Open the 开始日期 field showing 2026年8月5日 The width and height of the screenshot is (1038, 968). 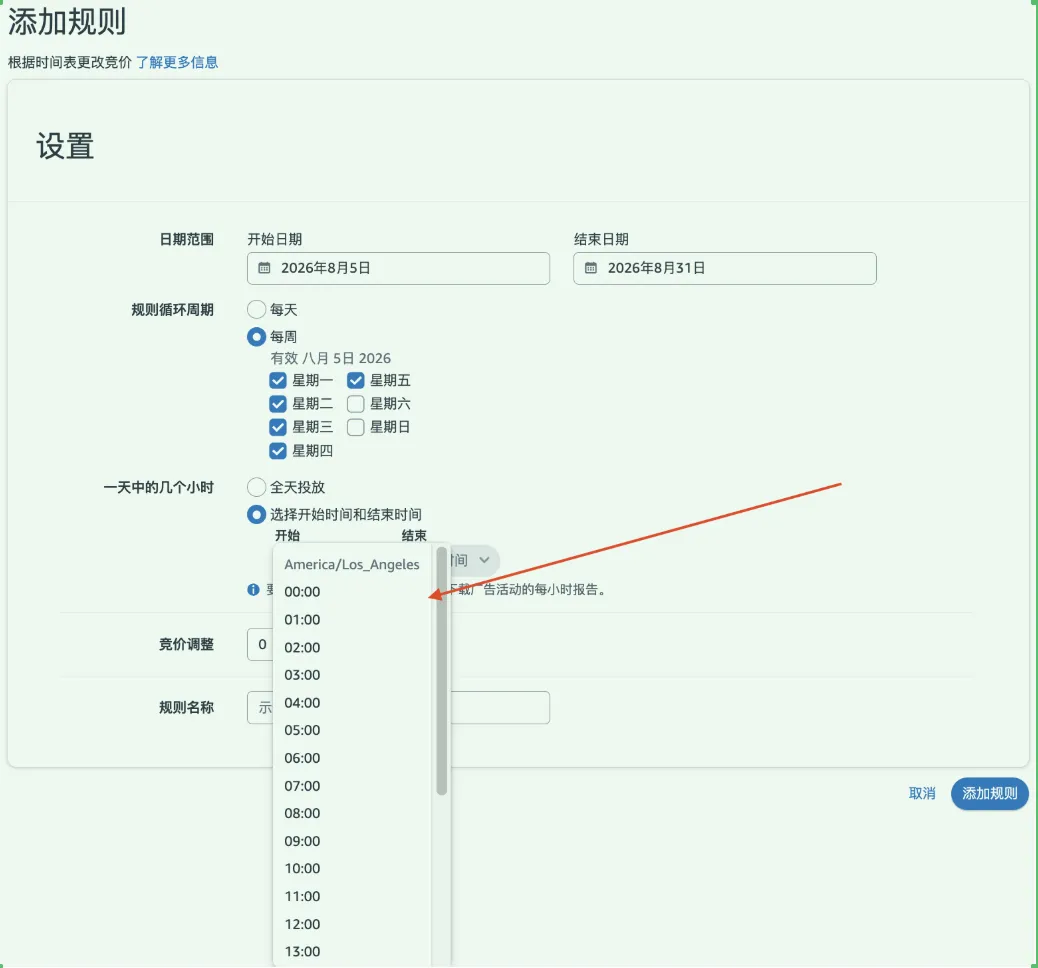[x=398, y=268]
